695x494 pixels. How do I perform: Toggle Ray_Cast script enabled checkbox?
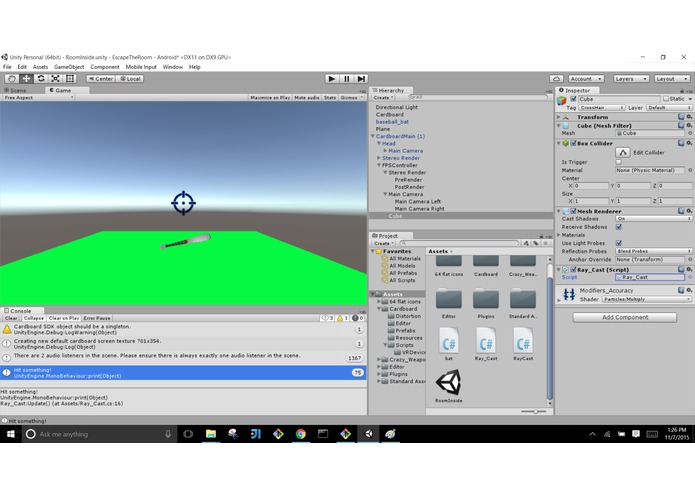click(x=573, y=269)
